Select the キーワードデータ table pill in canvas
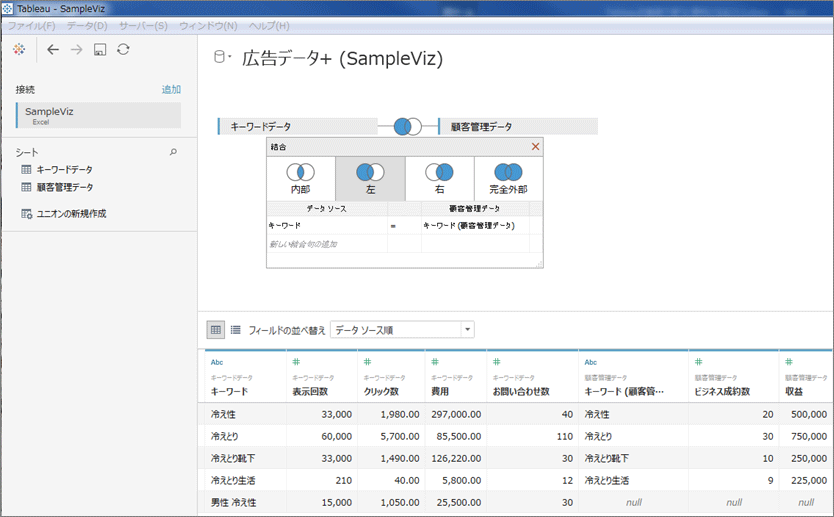The image size is (834, 517). coord(298,127)
